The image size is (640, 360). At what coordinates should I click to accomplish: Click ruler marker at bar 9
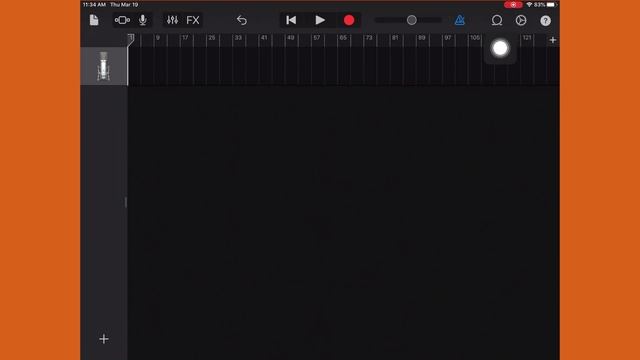coord(158,38)
